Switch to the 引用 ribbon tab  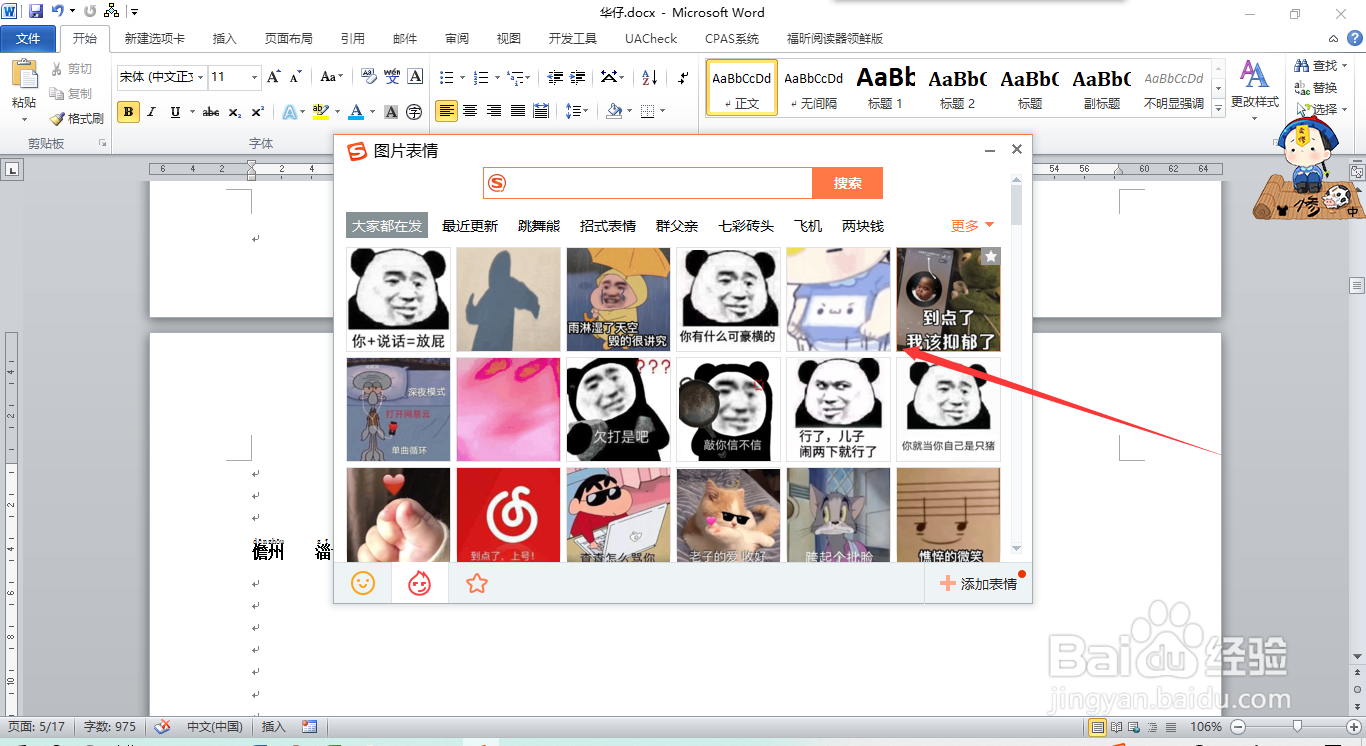pos(353,38)
